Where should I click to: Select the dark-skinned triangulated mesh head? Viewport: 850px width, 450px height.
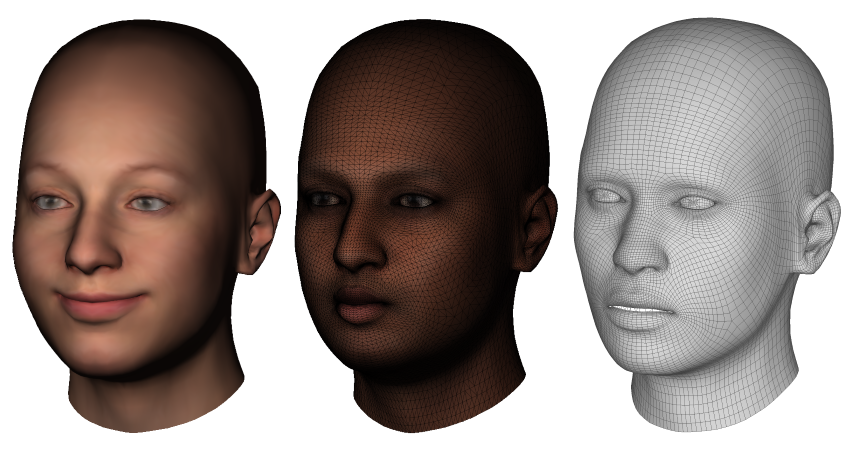[426, 226]
